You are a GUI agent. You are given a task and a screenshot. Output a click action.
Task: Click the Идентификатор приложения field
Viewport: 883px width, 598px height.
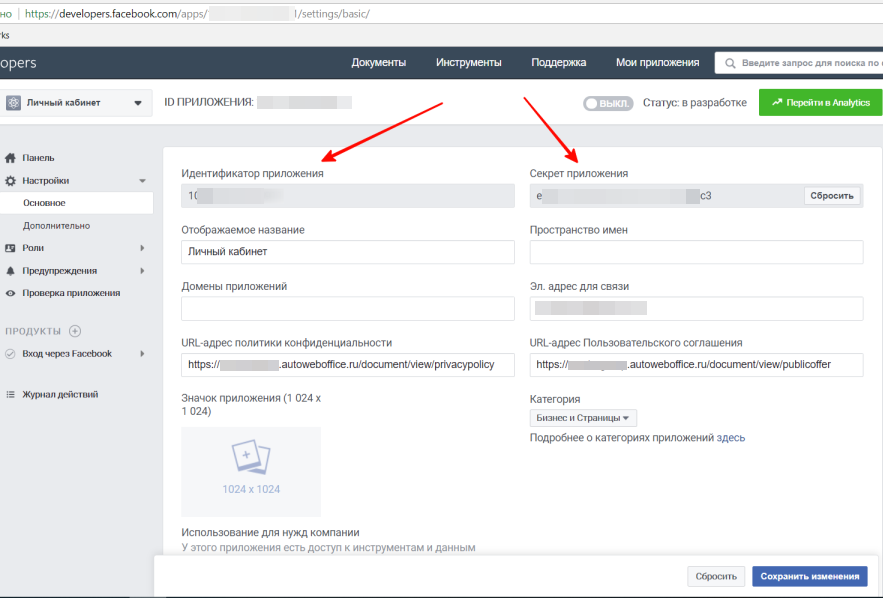tap(347, 196)
